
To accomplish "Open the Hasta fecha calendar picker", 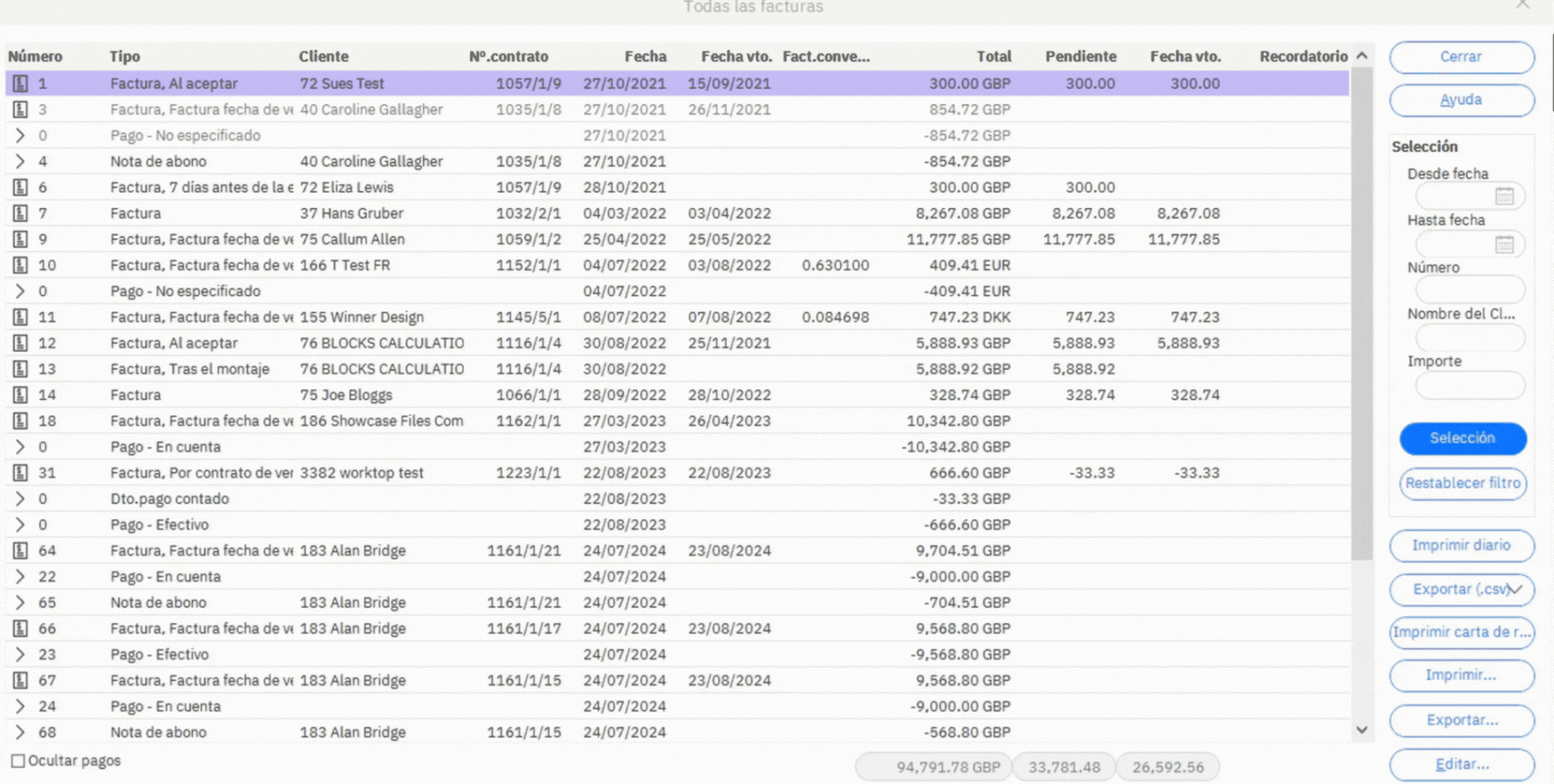I will pos(1503,244).
